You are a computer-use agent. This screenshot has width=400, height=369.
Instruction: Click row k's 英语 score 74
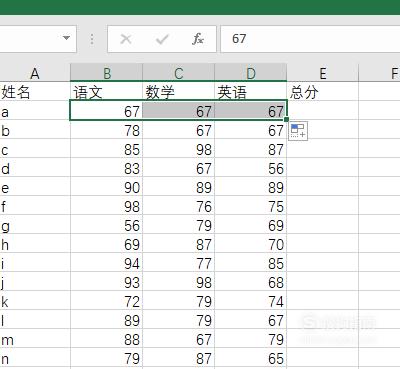click(x=251, y=301)
